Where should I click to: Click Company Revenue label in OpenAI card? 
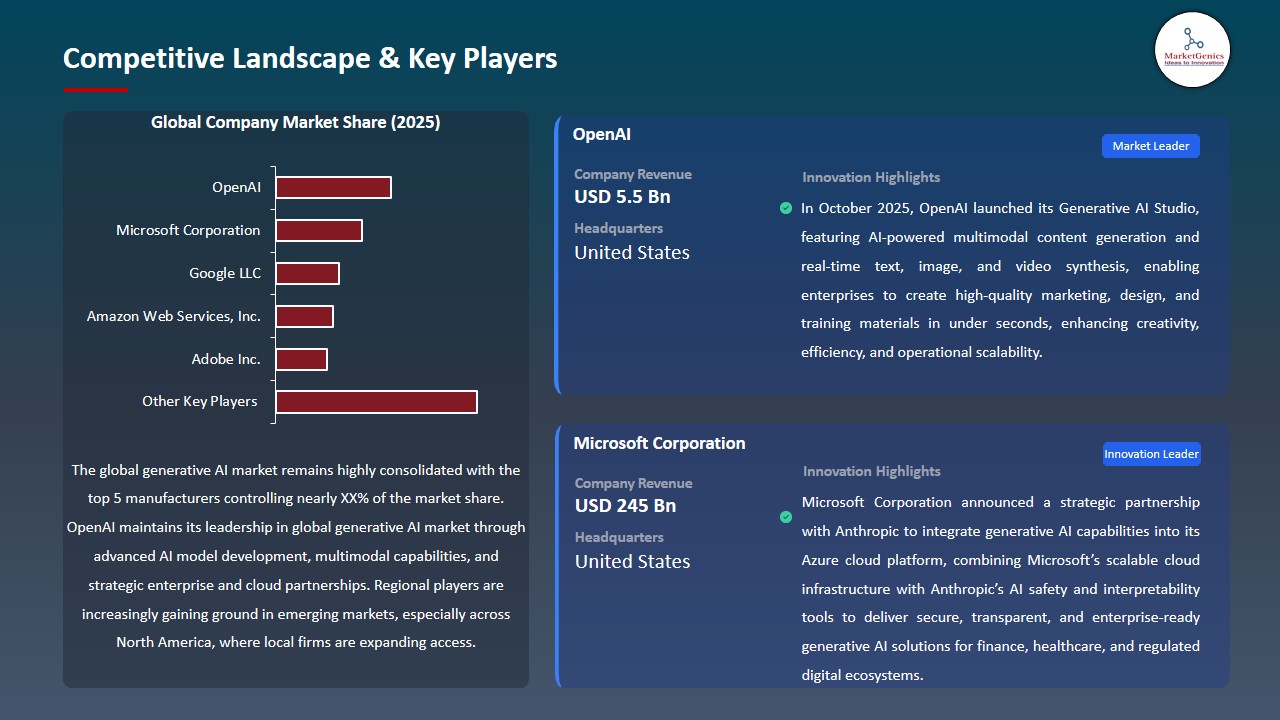tap(633, 174)
